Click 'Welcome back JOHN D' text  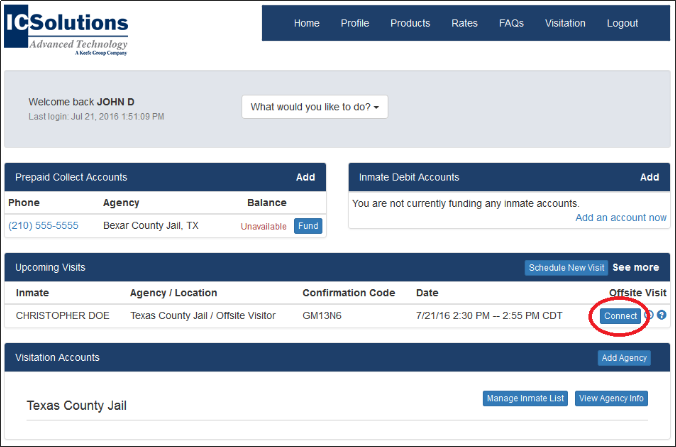(81, 102)
